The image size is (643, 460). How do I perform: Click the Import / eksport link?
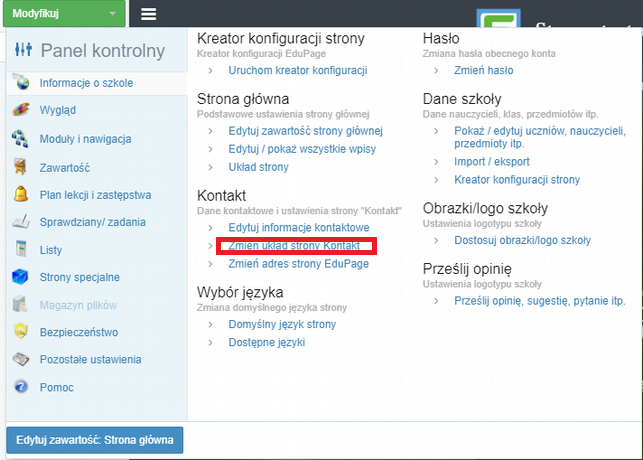pyautogui.click(x=492, y=162)
